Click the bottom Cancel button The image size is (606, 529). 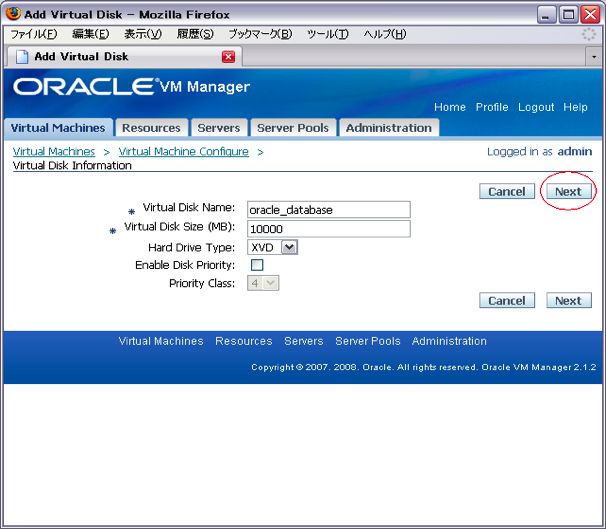coord(507,300)
